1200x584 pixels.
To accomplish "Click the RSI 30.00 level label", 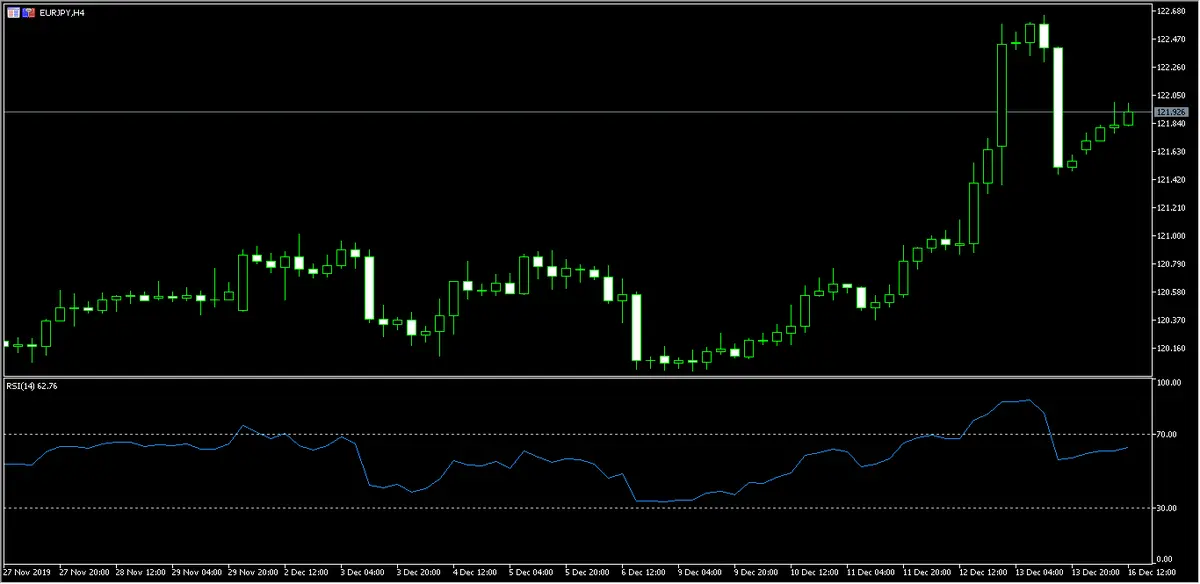I will click(x=1168, y=508).
